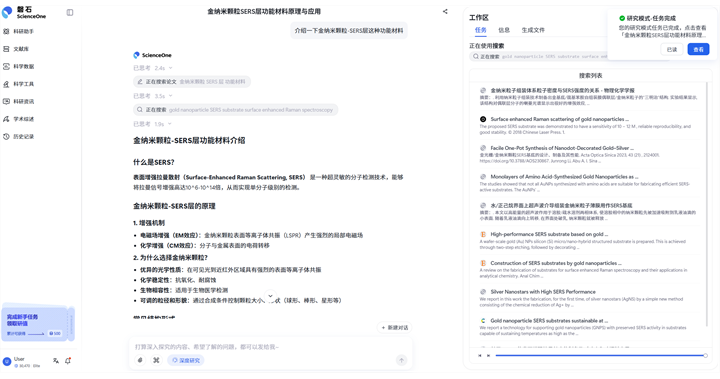The image size is (720, 379).
Task: Click the language translate icon
Action: [x=56, y=361]
